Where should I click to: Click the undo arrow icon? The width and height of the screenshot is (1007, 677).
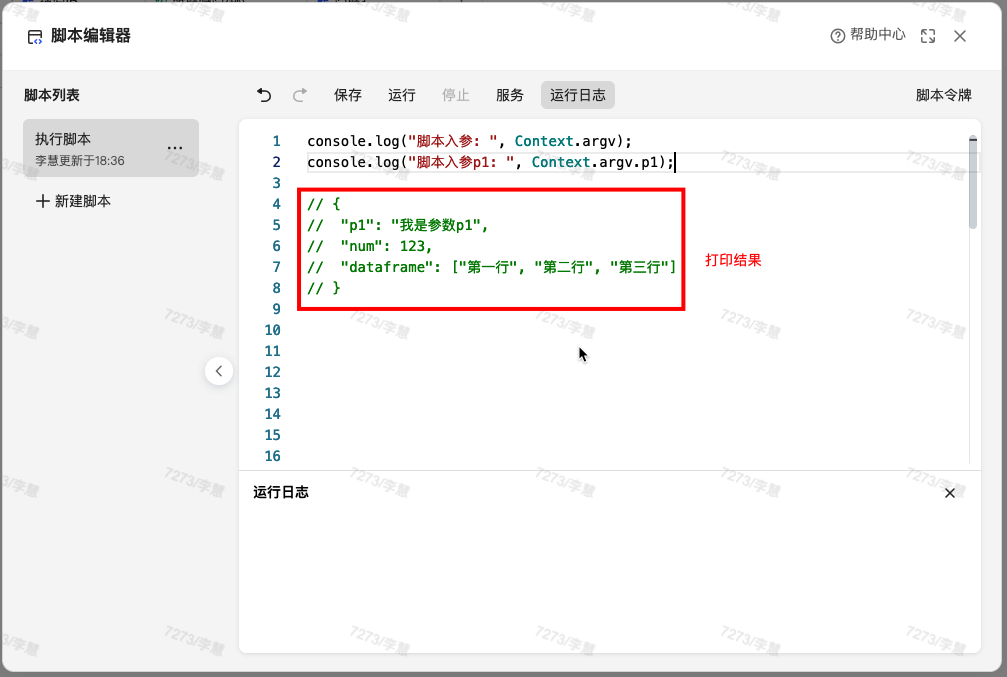coord(264,95)
